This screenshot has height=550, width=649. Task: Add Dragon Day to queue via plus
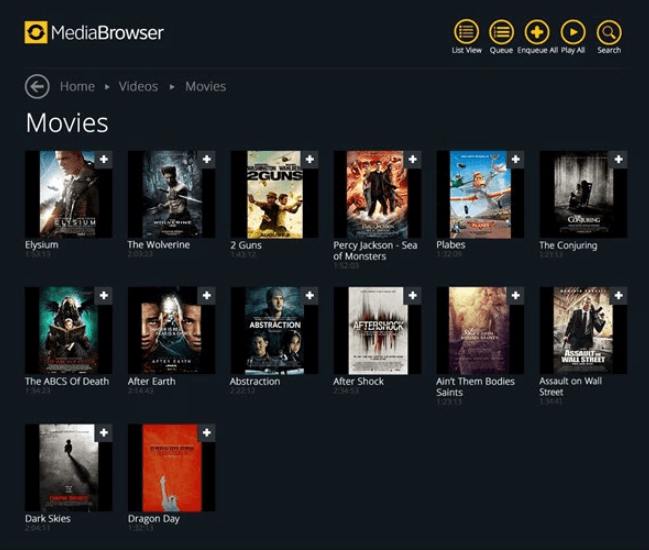pos(207,432)
